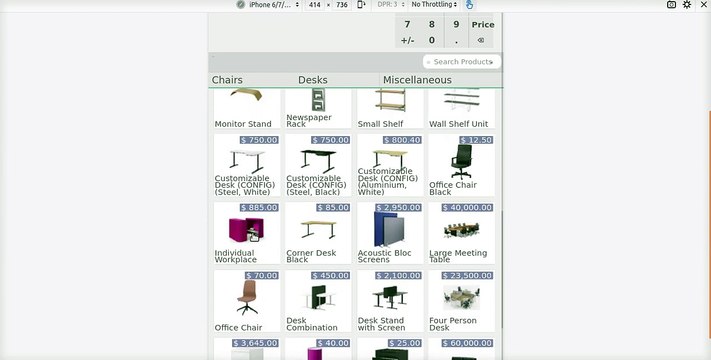Add Customizable Desk (Aluminium, White) product

[x=390, y=165]
